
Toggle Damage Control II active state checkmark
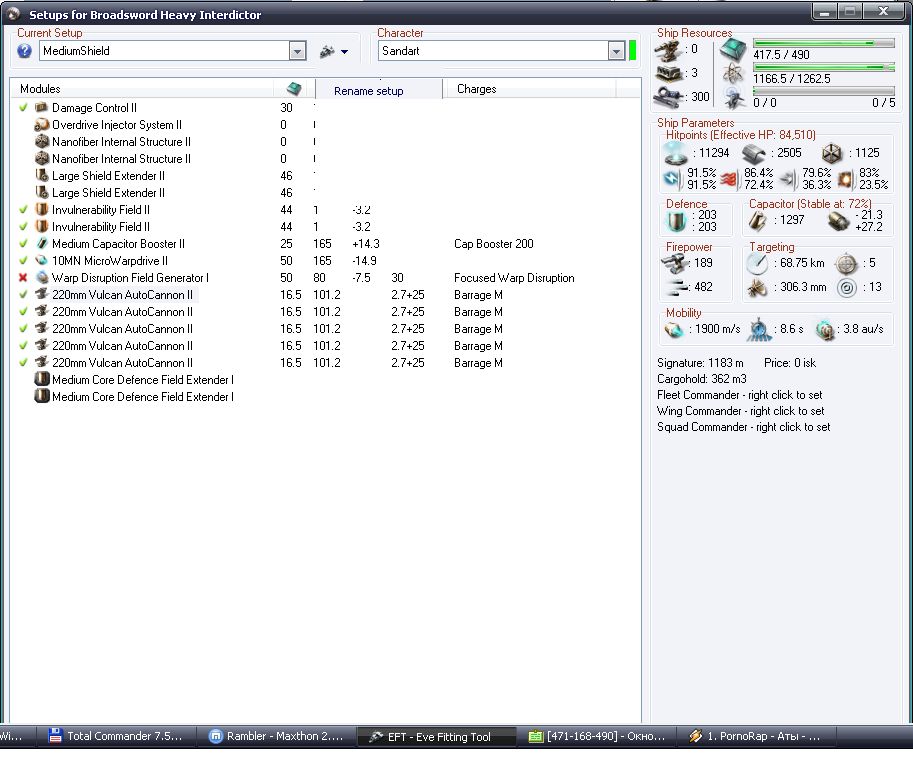[23, 108]
